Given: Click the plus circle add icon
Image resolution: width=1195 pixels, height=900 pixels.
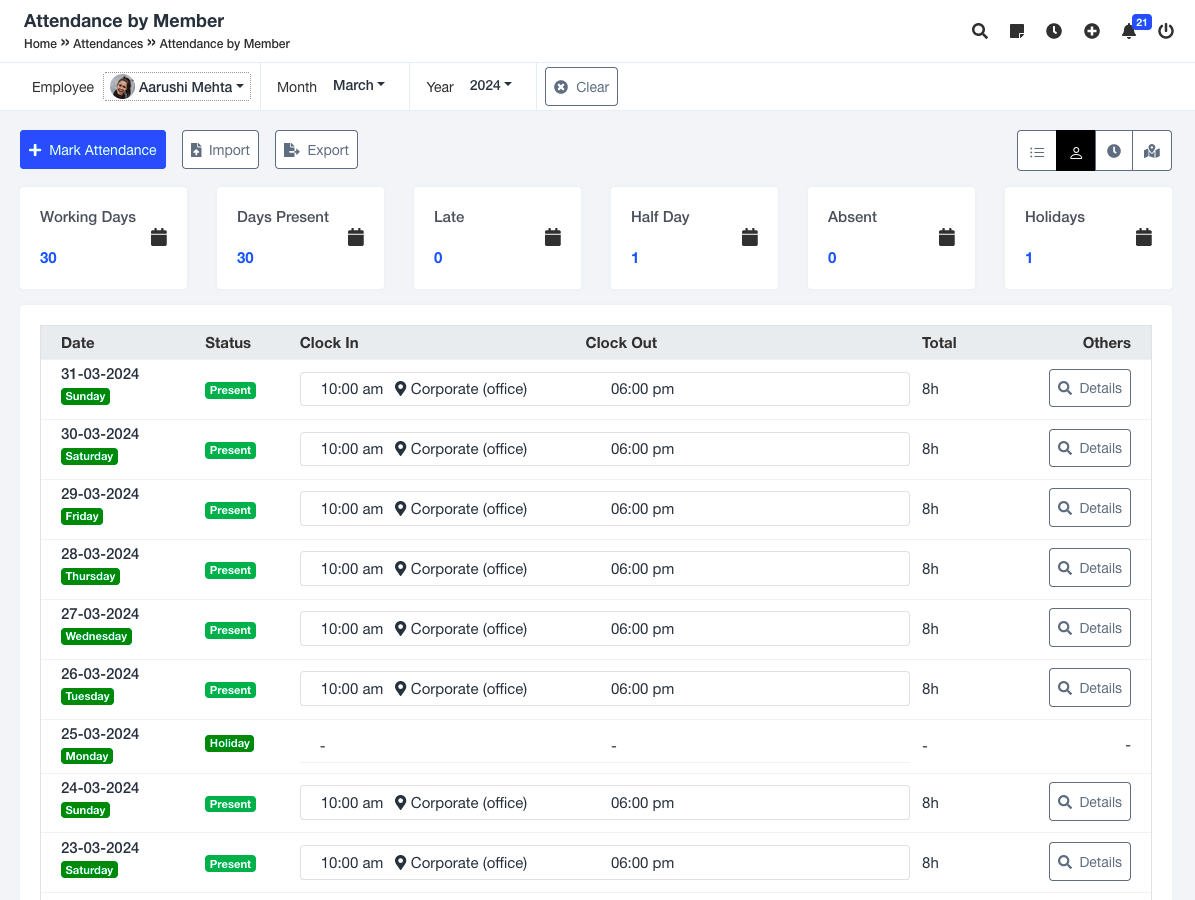Looking at the screenshot, I should 1092,31.
